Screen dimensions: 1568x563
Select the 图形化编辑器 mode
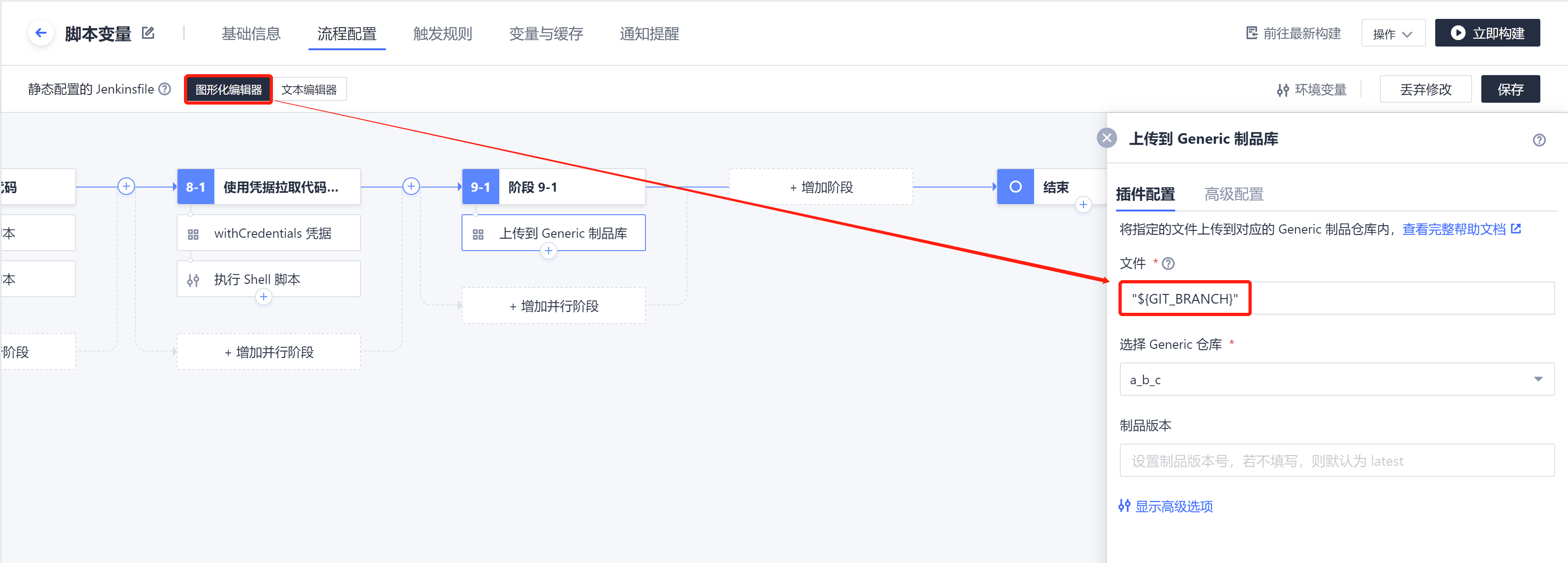(228, 89)
